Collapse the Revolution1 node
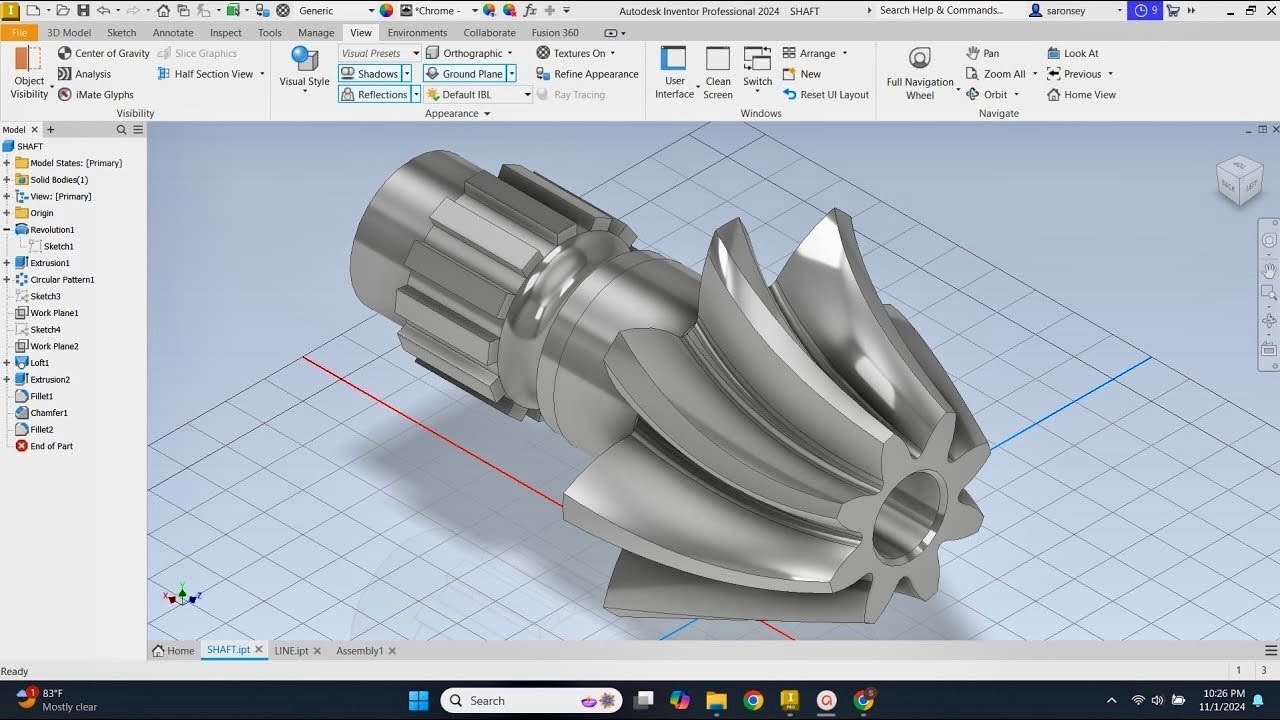Viewport: 1280px width, 720px height. tap(7, 230)
